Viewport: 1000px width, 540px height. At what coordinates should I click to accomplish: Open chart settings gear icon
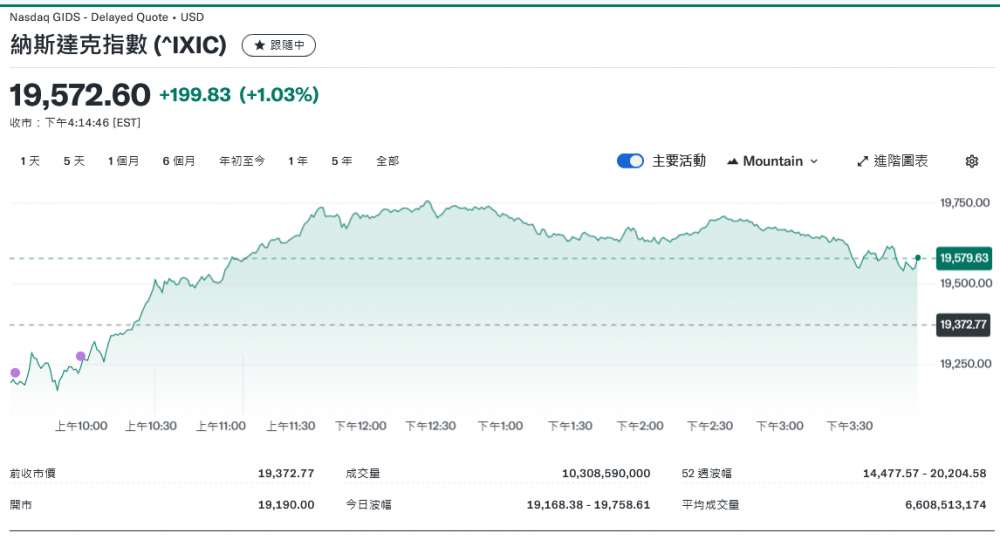click(971, 161)
